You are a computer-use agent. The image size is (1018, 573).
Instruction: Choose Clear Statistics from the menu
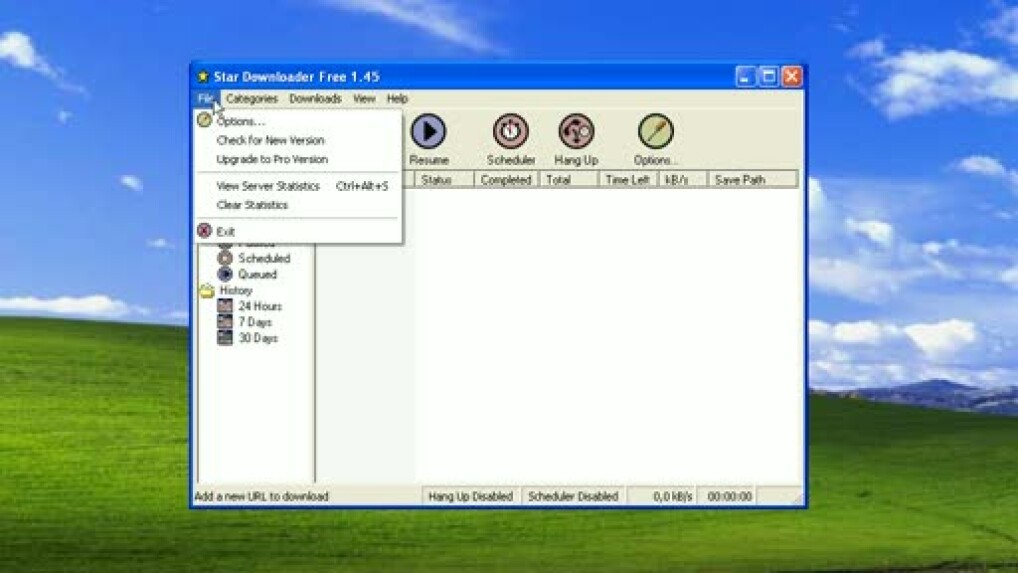[252, 205]
